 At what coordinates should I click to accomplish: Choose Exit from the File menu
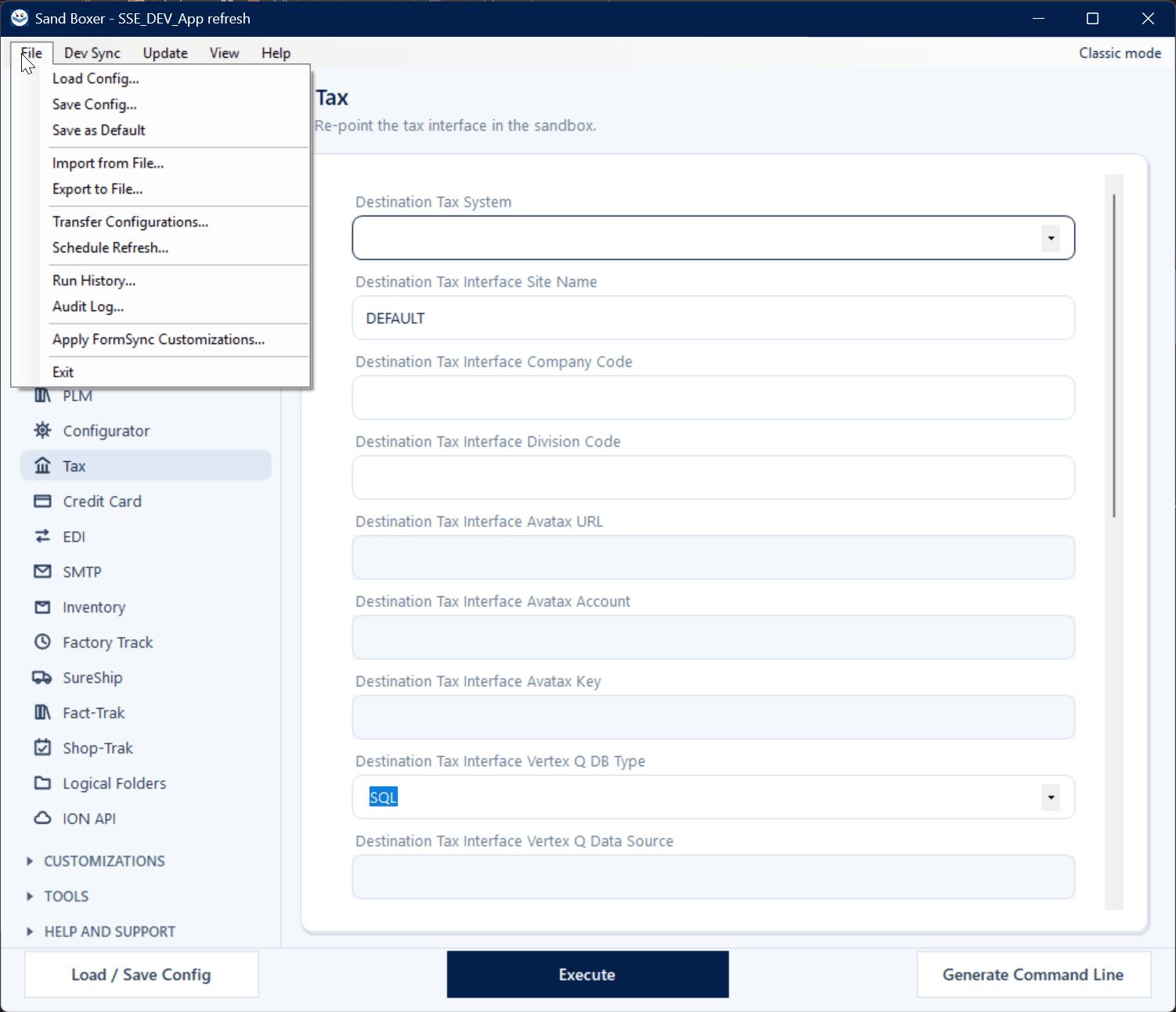point(161,372)
